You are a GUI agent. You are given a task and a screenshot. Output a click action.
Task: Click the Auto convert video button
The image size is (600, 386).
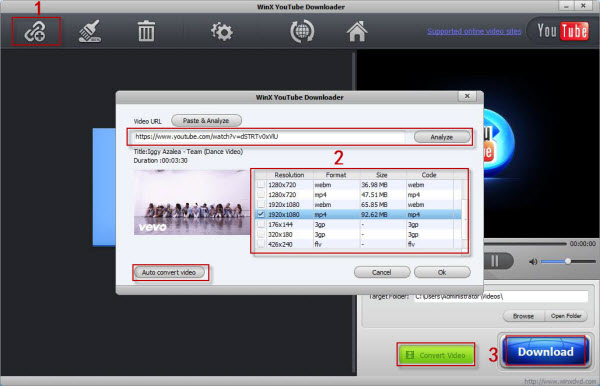[169, 272]
